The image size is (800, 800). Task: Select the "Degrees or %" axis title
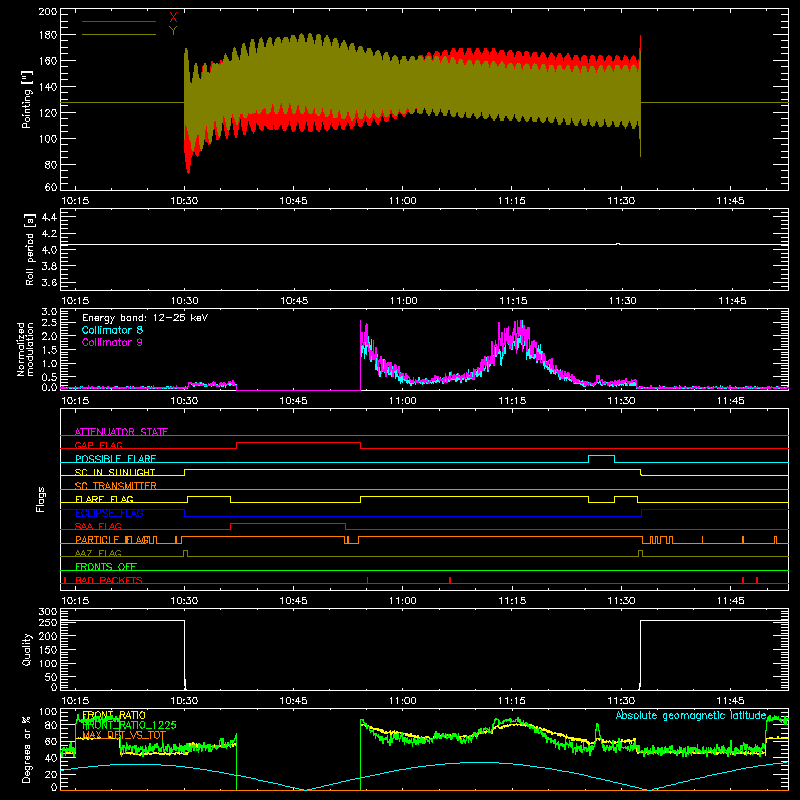coord(27,749)
